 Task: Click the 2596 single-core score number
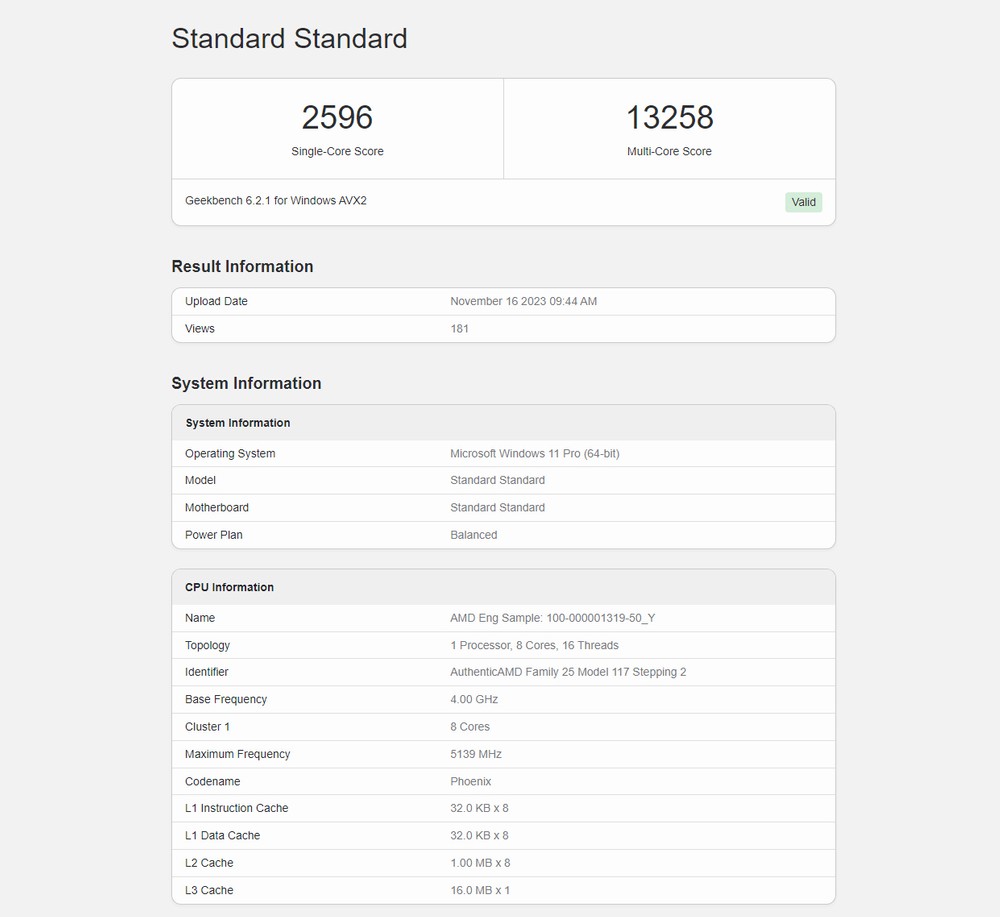coord(337,118)
